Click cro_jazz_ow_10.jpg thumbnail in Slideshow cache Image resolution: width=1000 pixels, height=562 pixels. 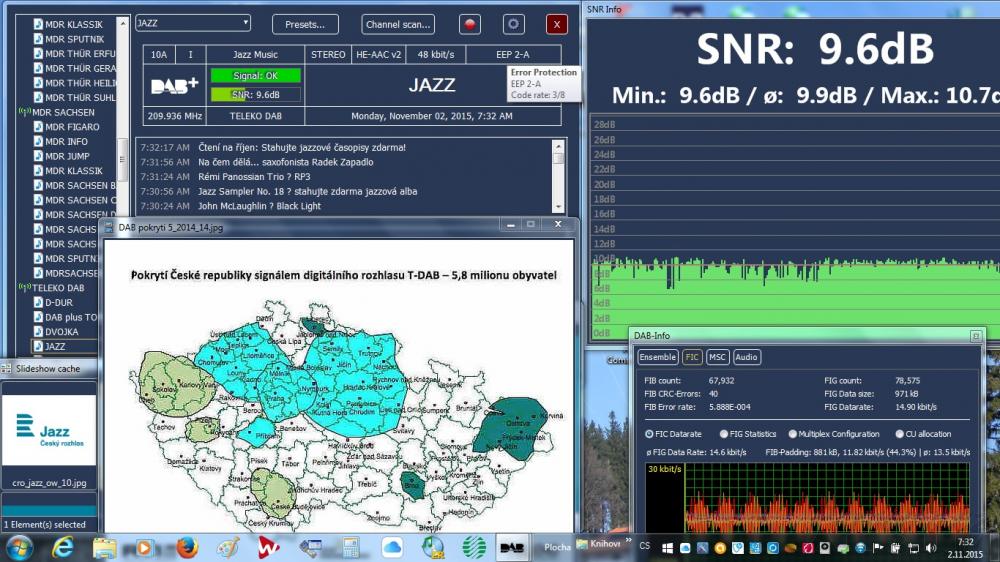pos(49,431)
